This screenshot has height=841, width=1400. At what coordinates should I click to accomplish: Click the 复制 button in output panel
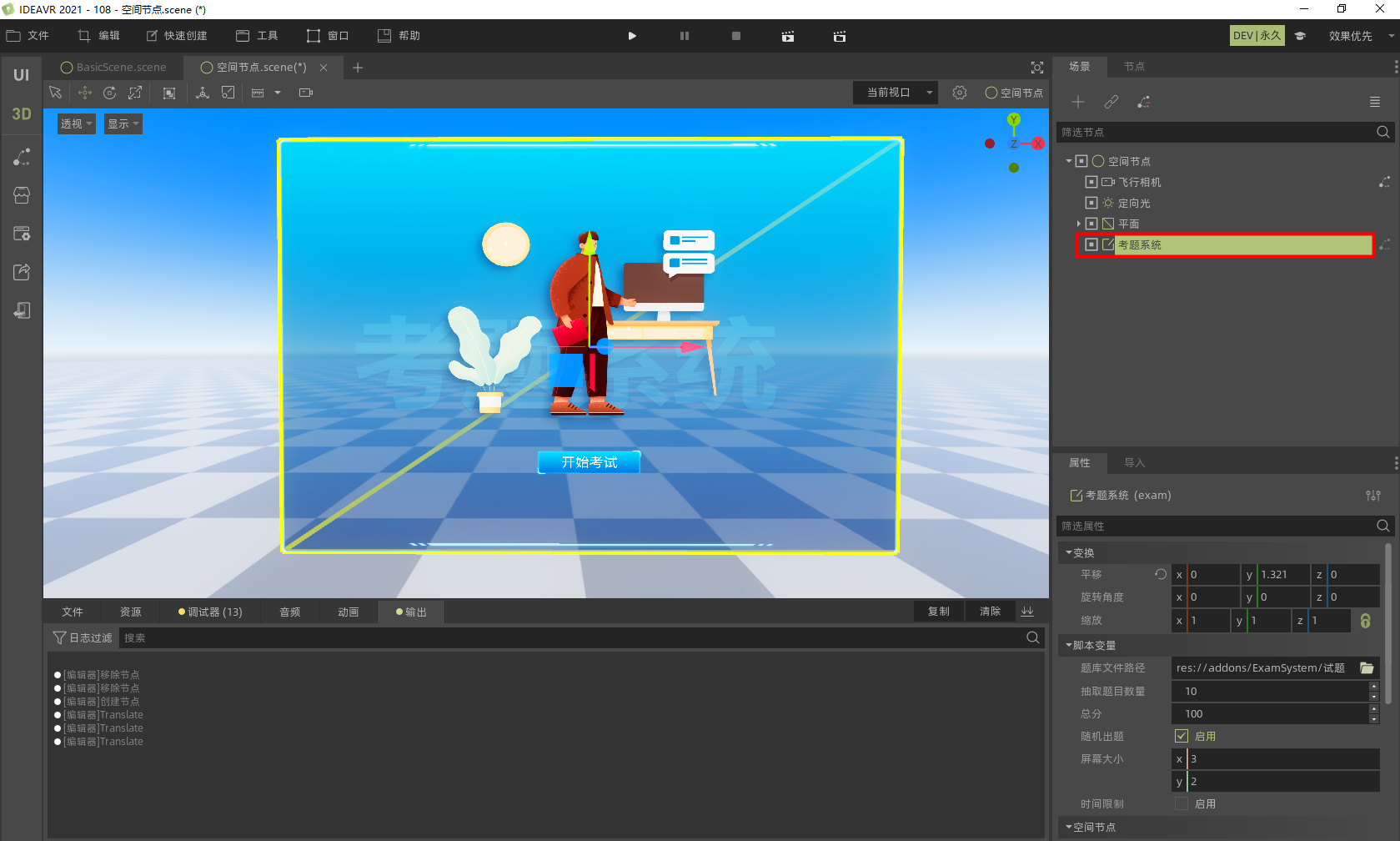click(939, 612)
